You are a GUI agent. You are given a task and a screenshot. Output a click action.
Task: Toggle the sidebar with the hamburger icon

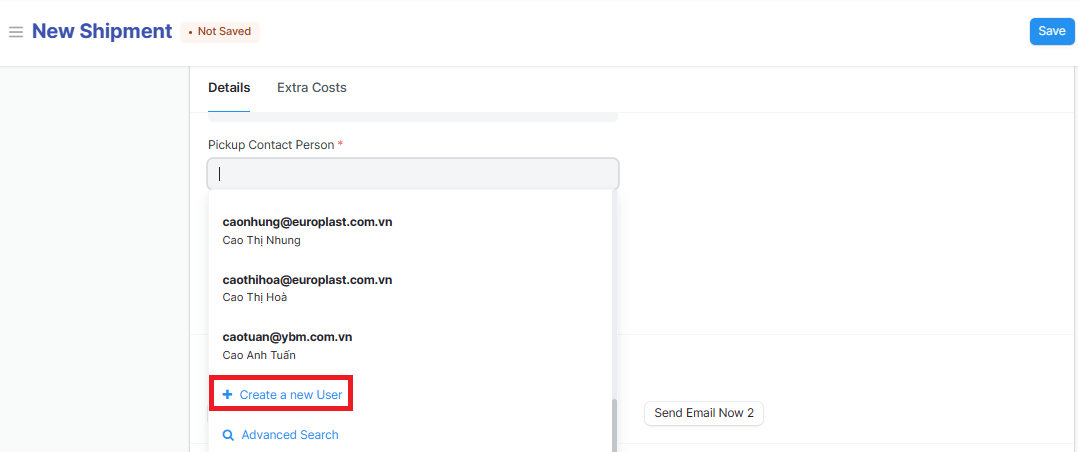click(16, 32)
